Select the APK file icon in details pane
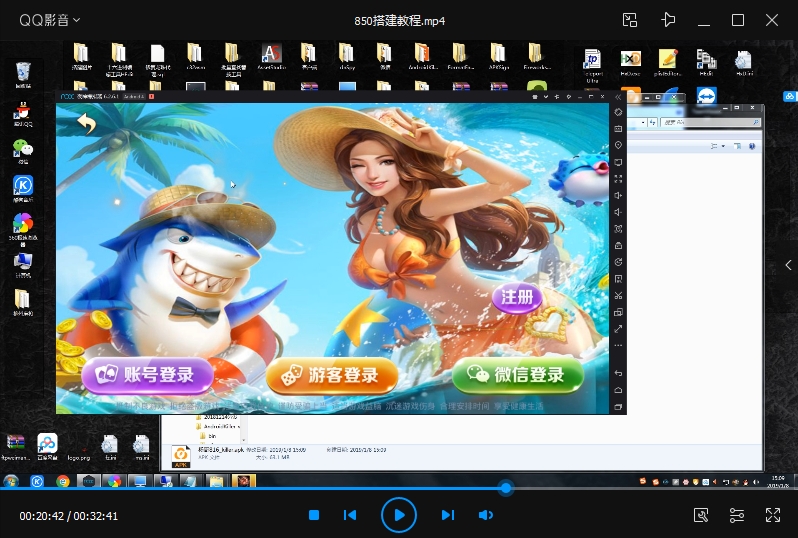The width and height of the screenshot is (798, 538). coord(181,456)
